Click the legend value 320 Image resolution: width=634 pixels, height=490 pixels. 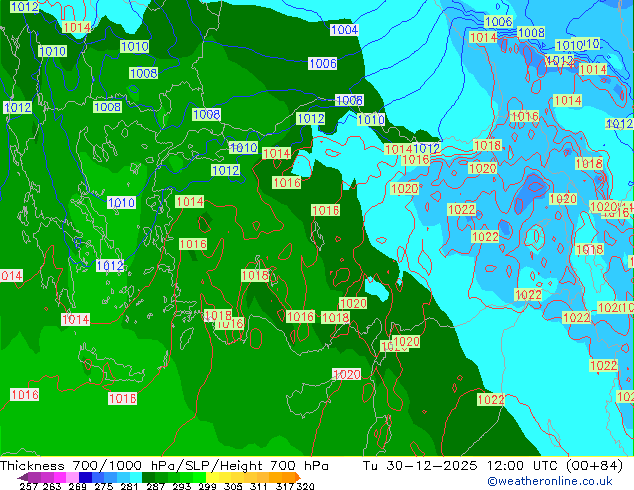click(x=305, y=486)
